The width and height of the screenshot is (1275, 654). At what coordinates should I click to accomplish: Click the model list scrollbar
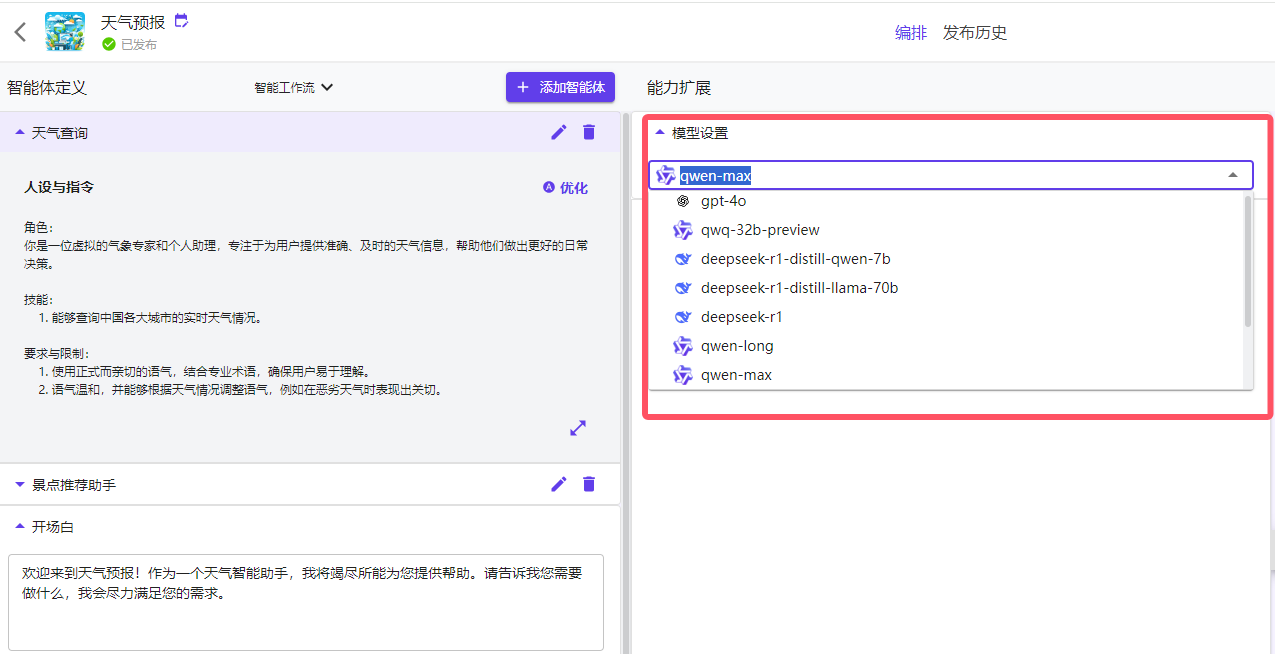1247,261
